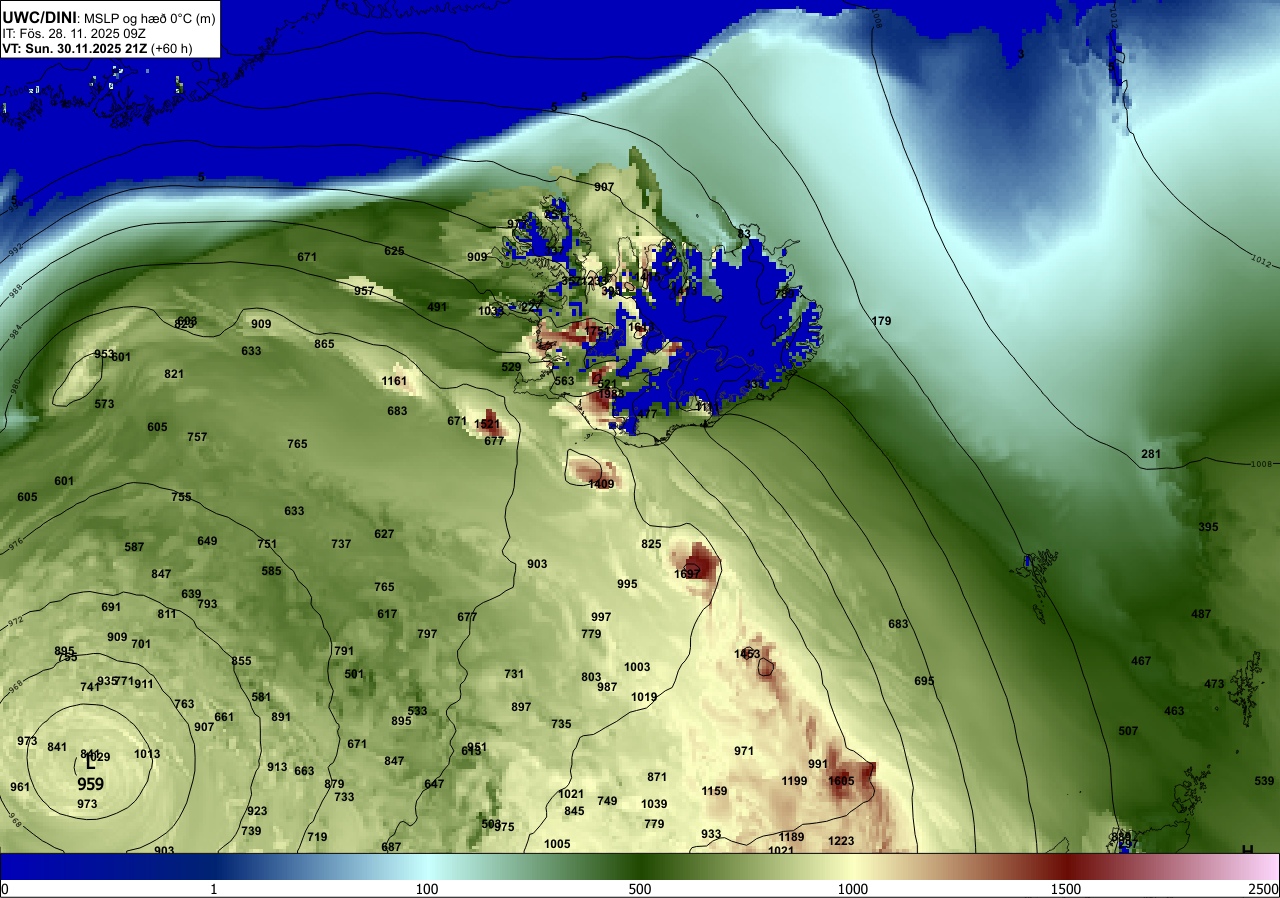Click the 625 value on the map
This screenshot has width=1280, height=898.
(394, 251)
